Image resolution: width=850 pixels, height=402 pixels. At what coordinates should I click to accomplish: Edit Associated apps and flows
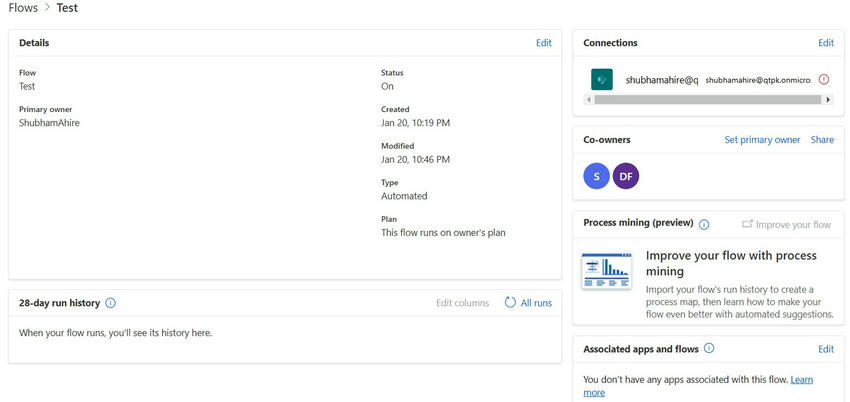[x=826, y=349]
